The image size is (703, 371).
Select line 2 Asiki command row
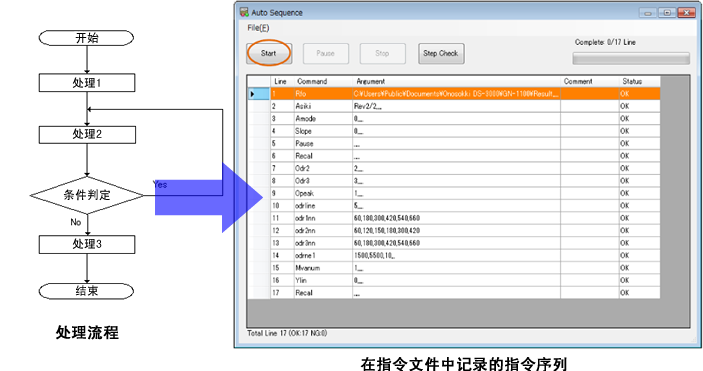pos(454,106)
